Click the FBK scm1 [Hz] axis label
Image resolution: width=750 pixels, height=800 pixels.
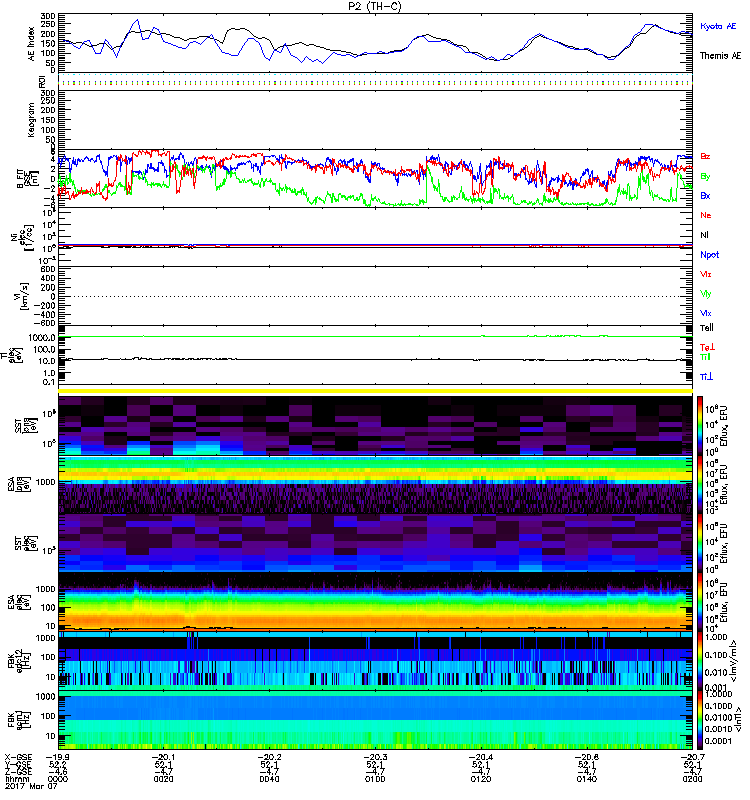[18, 718]
